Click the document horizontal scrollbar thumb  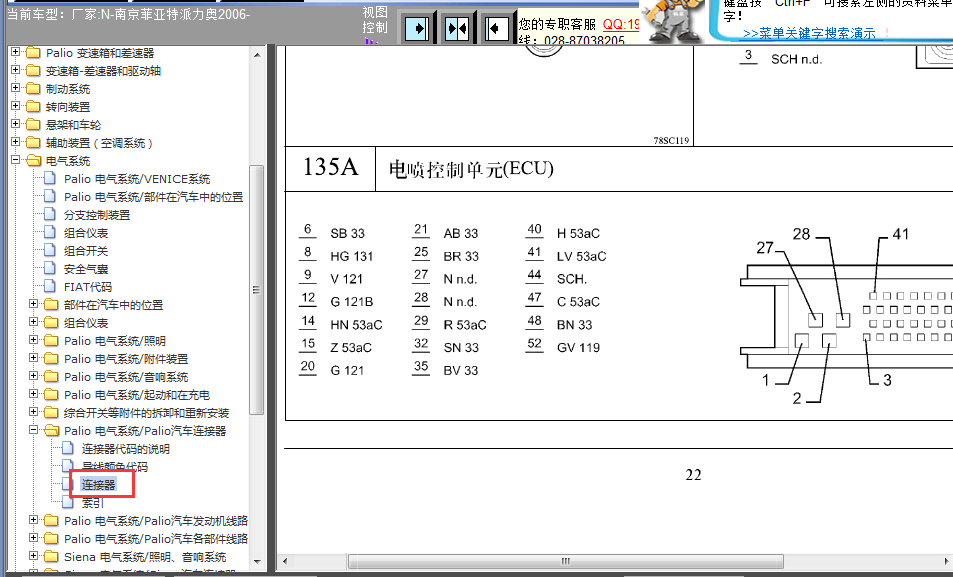tap(565, 561)
